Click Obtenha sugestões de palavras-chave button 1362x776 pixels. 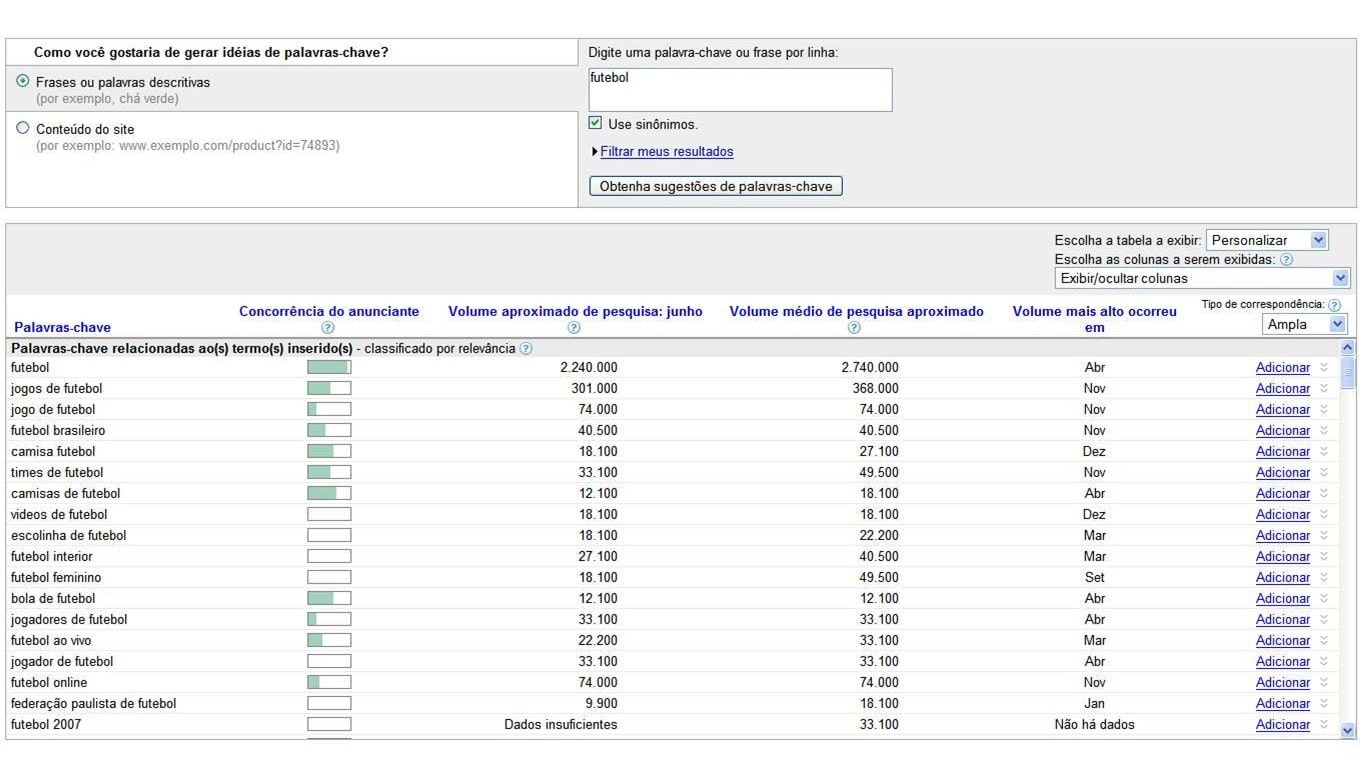(715, 186)
